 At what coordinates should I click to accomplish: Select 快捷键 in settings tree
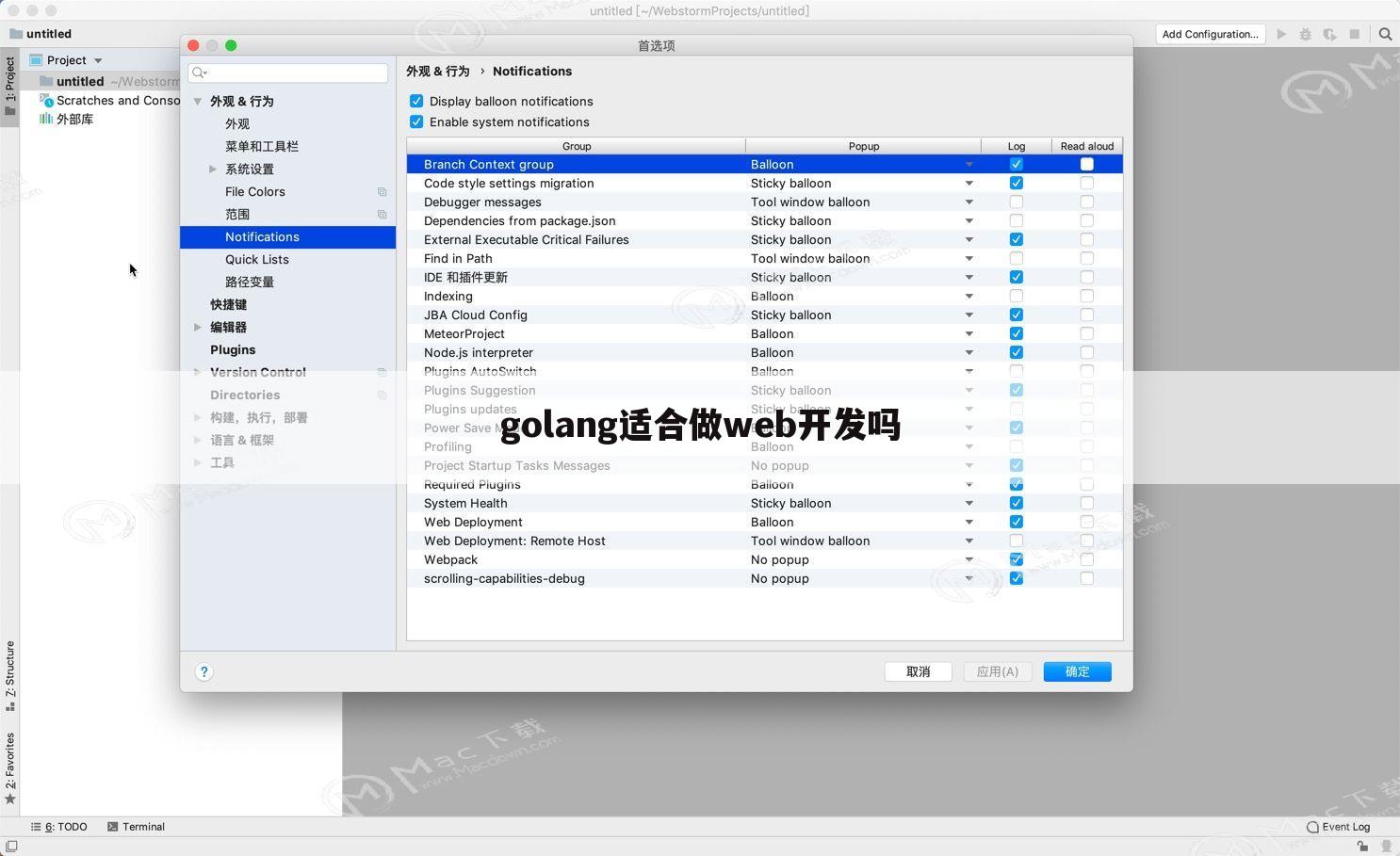229,305
